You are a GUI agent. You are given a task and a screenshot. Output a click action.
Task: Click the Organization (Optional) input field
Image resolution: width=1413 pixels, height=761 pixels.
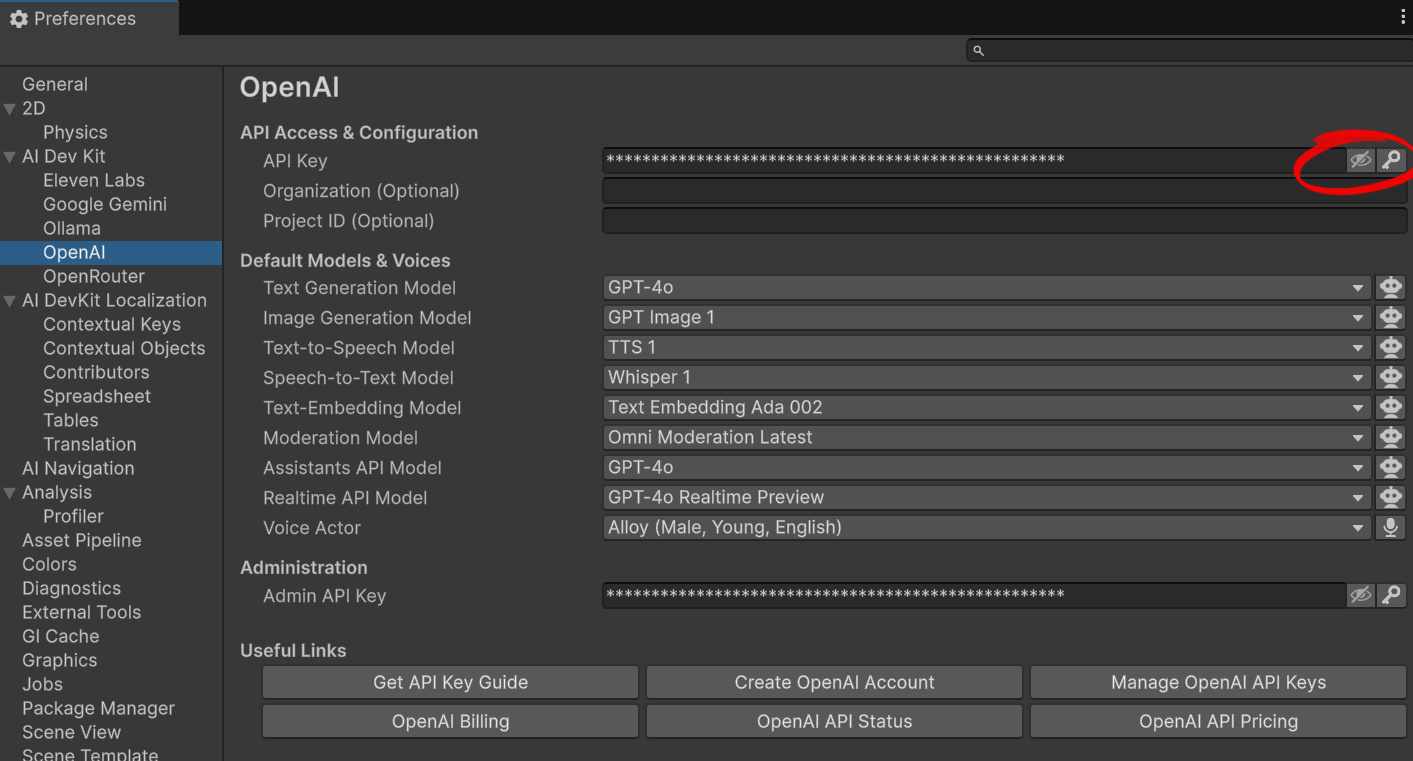pos(1004,191)
